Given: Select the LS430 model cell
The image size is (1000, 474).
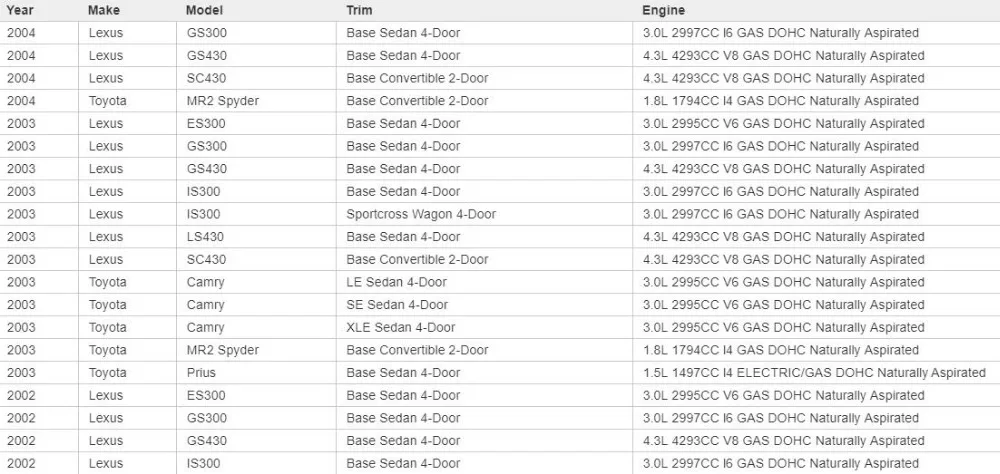Looking at the screenshot, I should (256, 237).
